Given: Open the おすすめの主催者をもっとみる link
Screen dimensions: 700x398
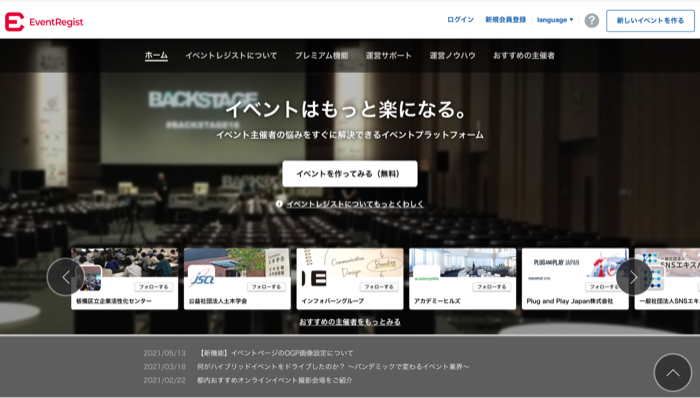Looking at the screenshot, I should [x=350, y=322].
